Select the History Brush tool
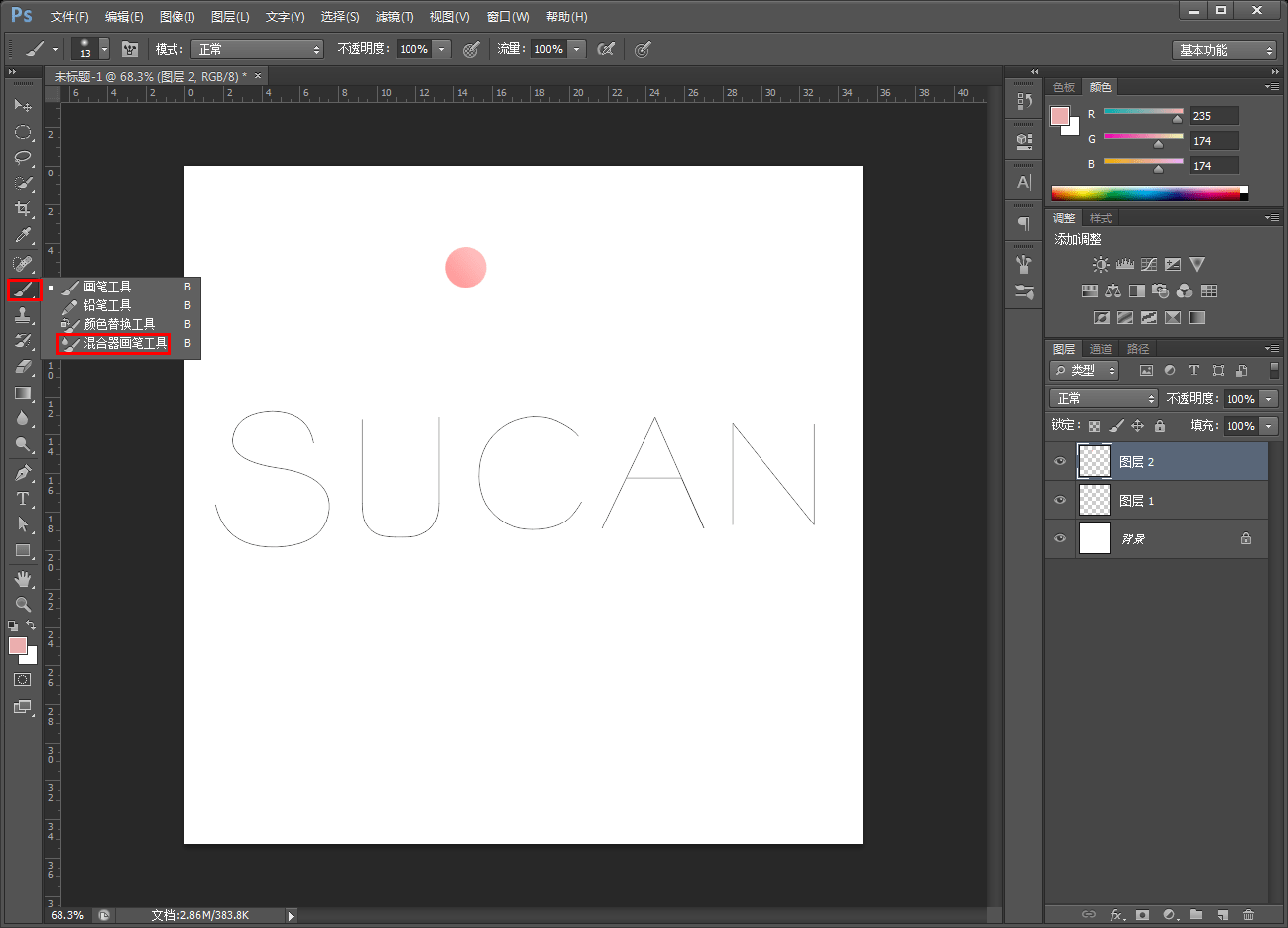The image size is (1288, 928). click(23, 341)
